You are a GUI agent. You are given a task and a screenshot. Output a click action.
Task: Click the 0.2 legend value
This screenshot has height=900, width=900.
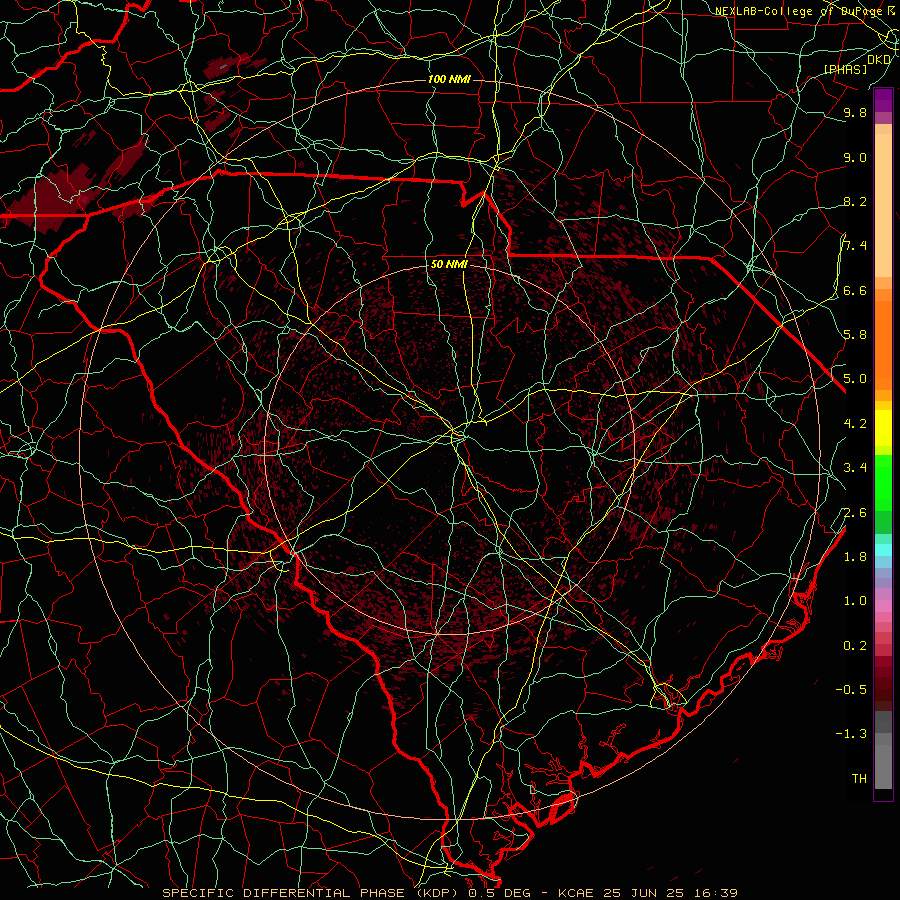click(855, 646)
